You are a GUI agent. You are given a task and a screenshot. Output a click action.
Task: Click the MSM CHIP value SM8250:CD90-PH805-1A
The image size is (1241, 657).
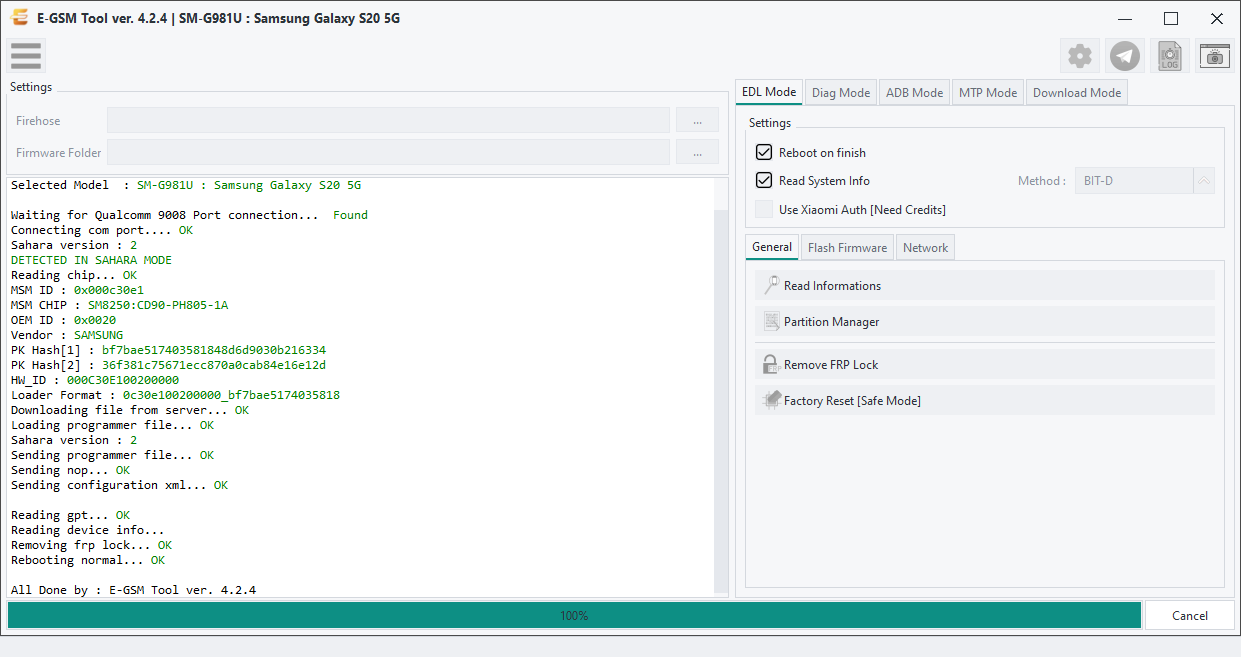[x=158, y=305]
